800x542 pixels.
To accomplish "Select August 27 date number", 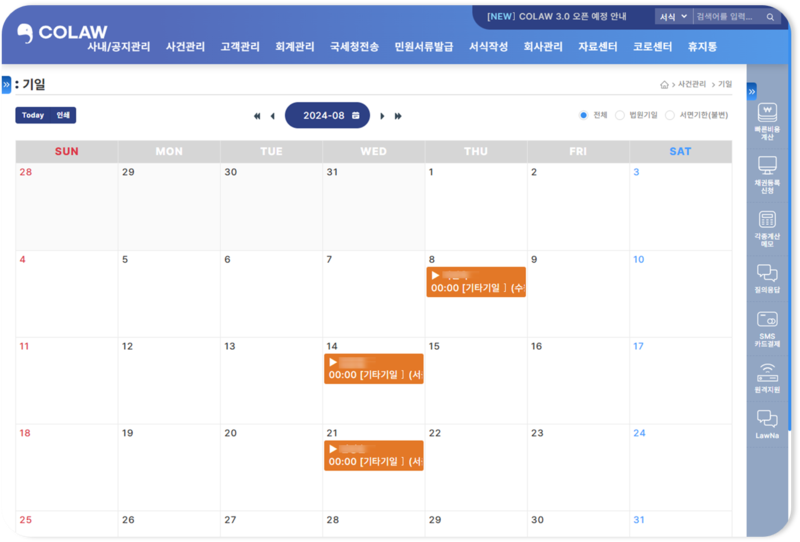I will 230,520.
